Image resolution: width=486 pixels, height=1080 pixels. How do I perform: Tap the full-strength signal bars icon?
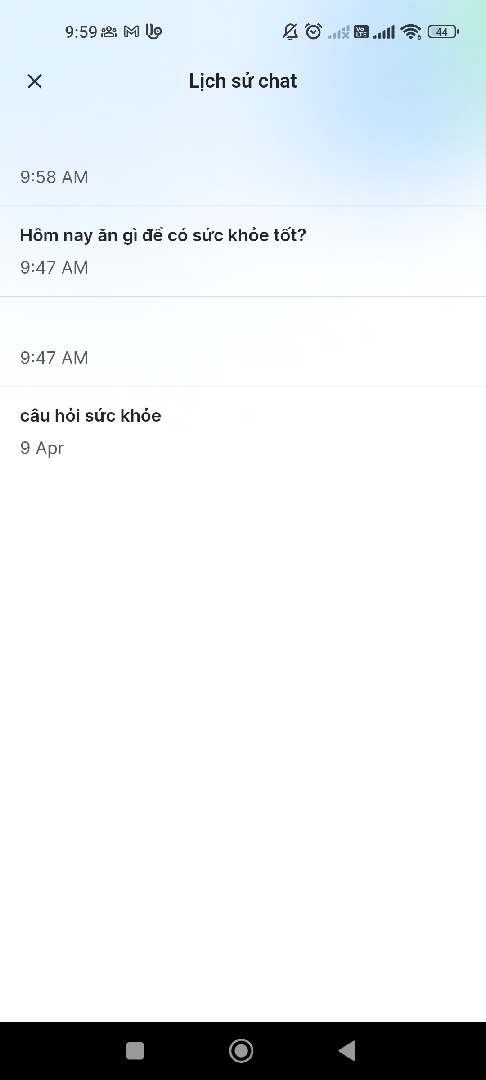(x=384, y=32)
